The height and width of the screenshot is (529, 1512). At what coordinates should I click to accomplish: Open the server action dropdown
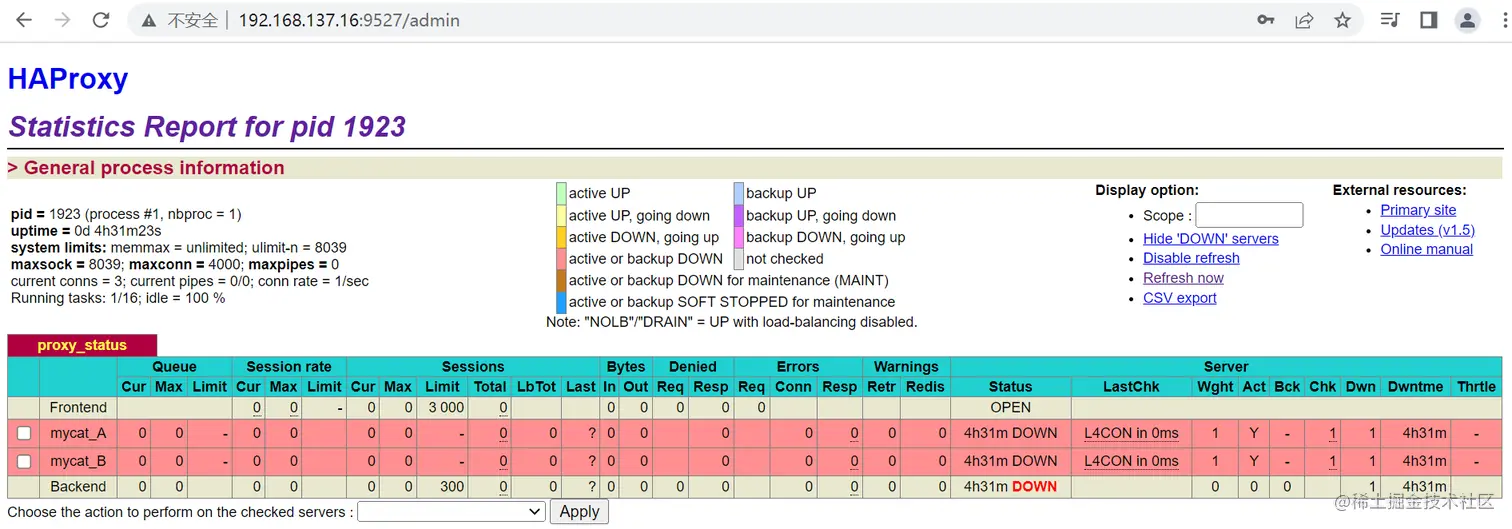click(x=451, y=511)
